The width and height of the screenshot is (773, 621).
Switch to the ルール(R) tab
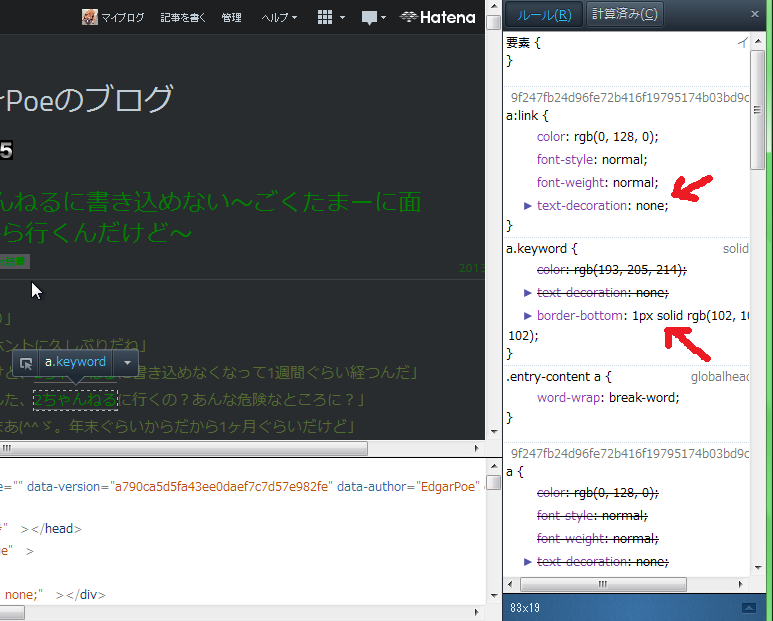[544, 14]
